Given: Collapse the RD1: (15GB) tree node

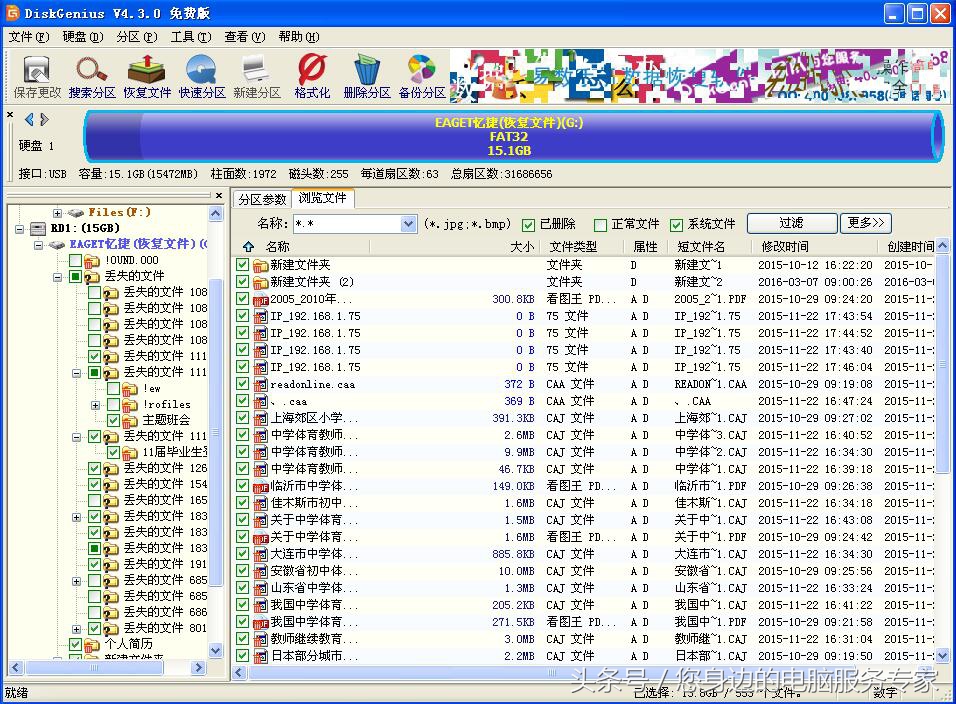Looking at the screenshot, I should tap(21, 228).
